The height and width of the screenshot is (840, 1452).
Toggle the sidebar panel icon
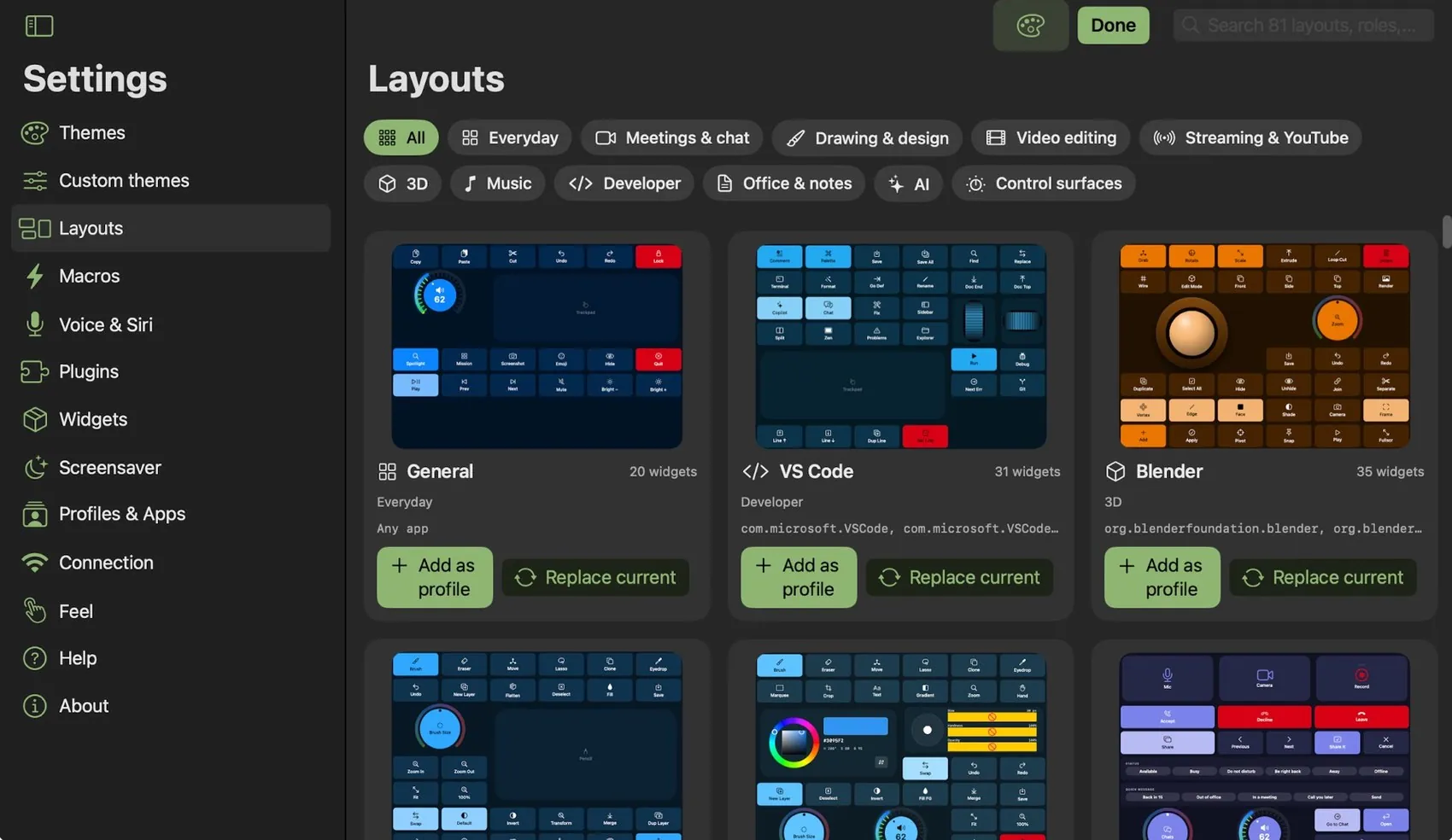(x=39, y=26)
